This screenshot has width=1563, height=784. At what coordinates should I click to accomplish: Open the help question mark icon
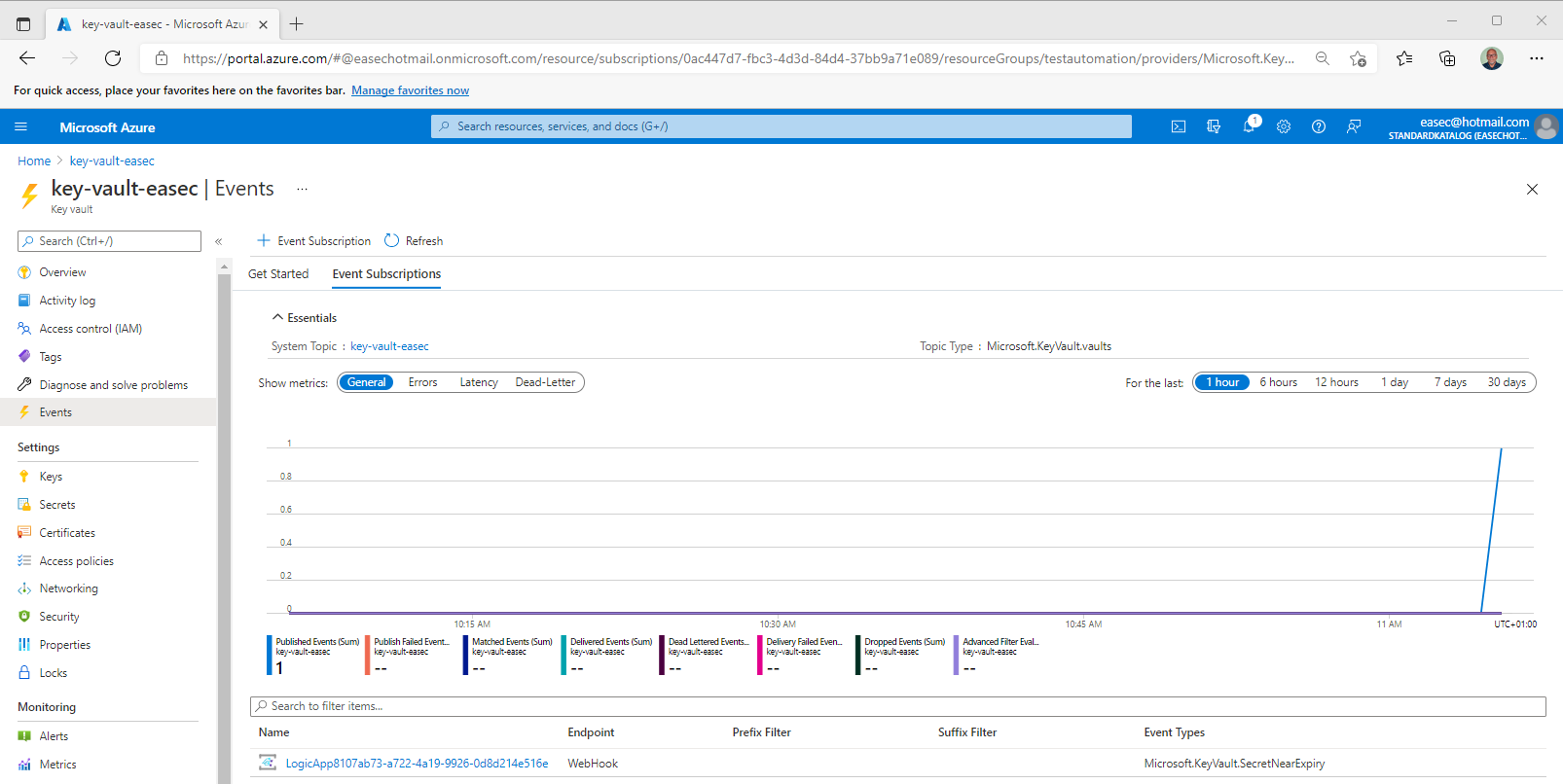point(1319,126)
